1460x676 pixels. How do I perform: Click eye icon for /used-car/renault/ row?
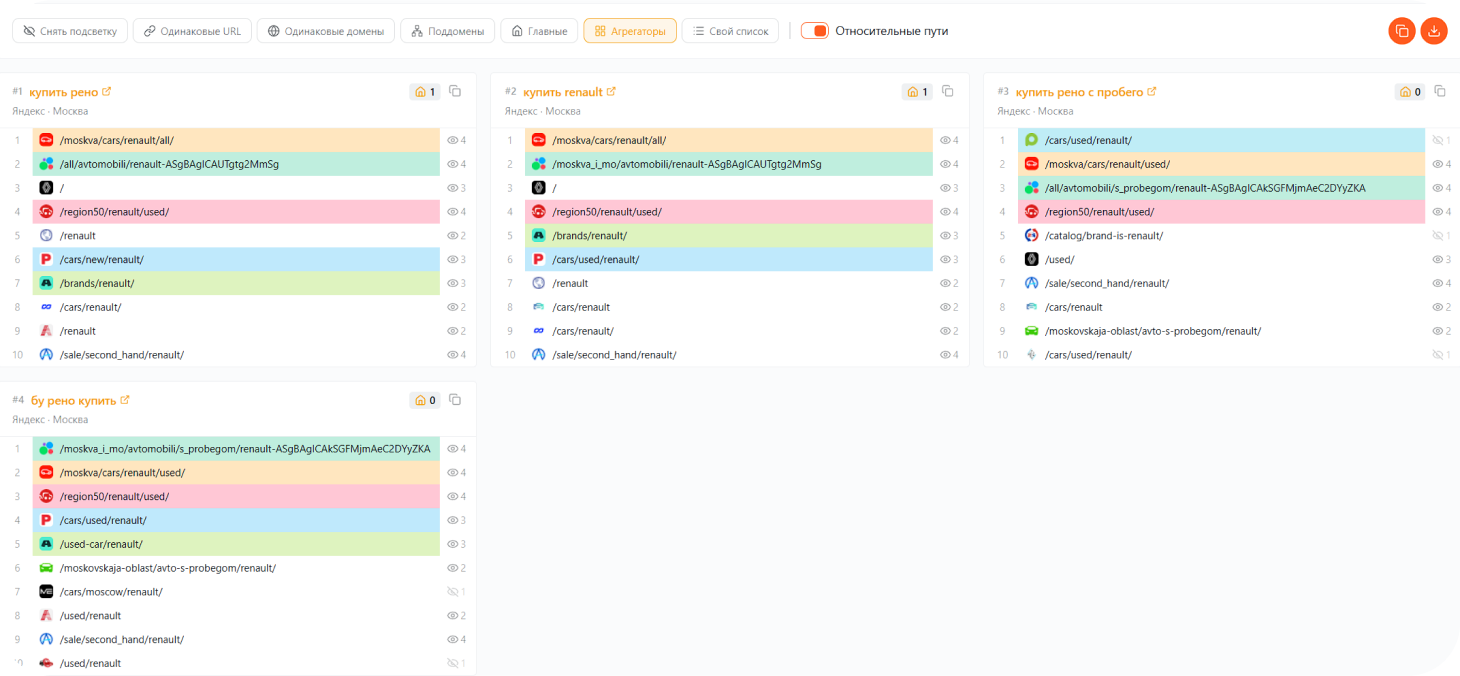tap(452, 544)
